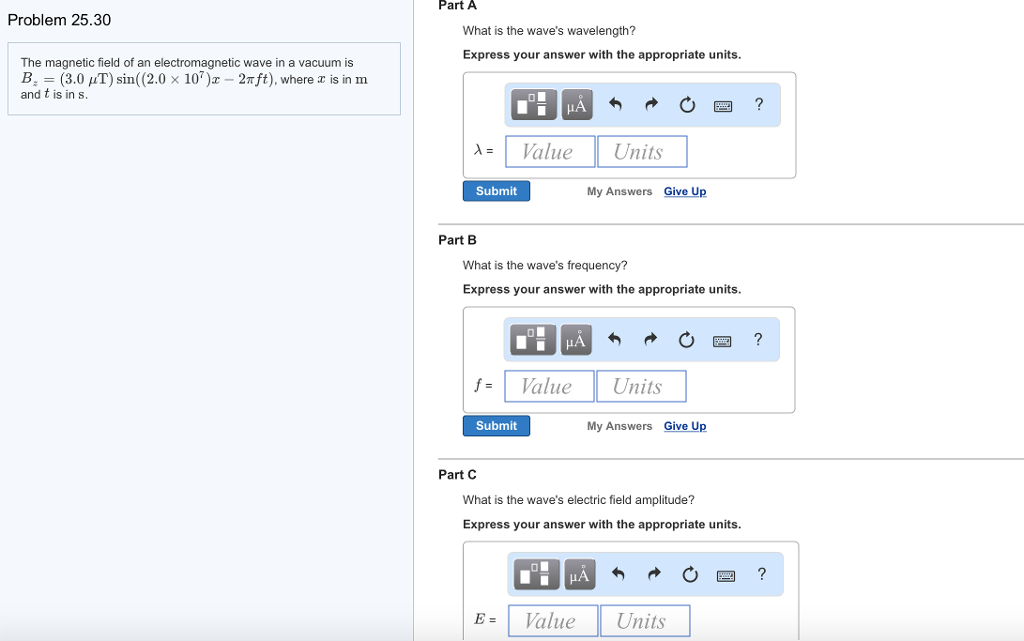Open My Answers for Part B
The width and height of the screenshot is (1024, 641).
619,426
